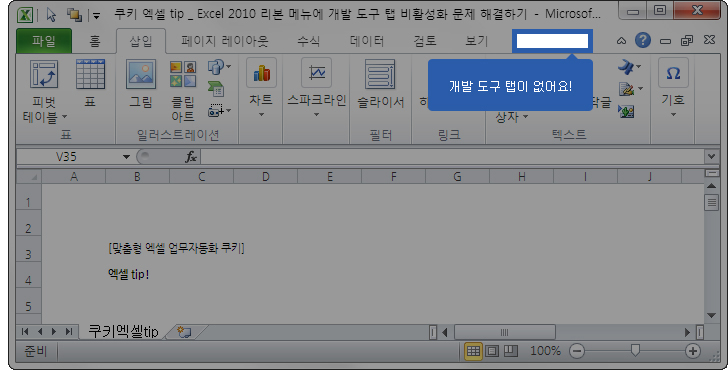Click cell text 엑셀 tip!
Image resolution: width=728 pixels, height=370 pixels.
(x=129, y=274)
